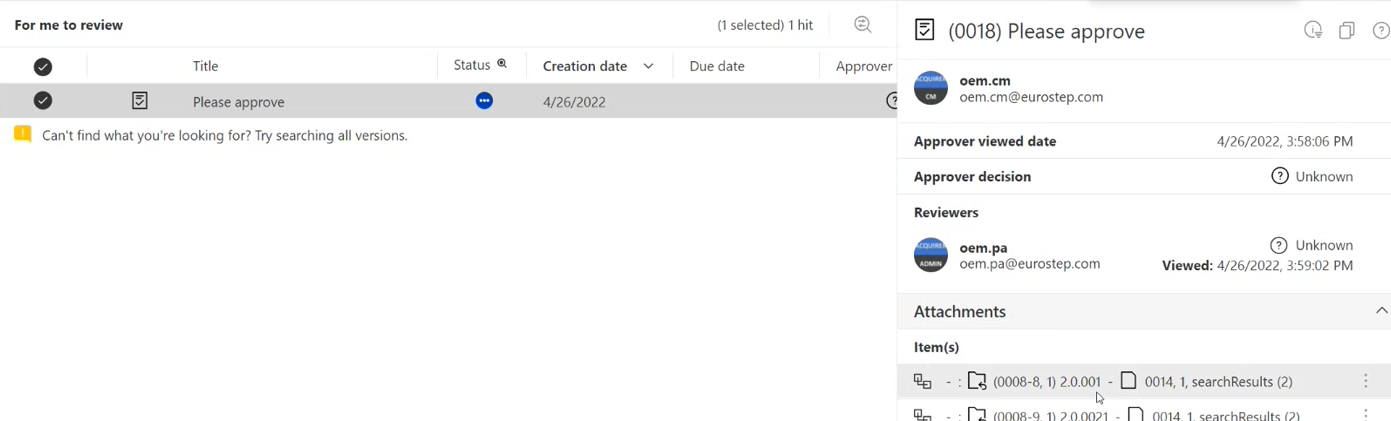Click the oem.cm approver avatar
Image resolution: width=1391 pixels, height=421 pixels.
tap(930, 88)
